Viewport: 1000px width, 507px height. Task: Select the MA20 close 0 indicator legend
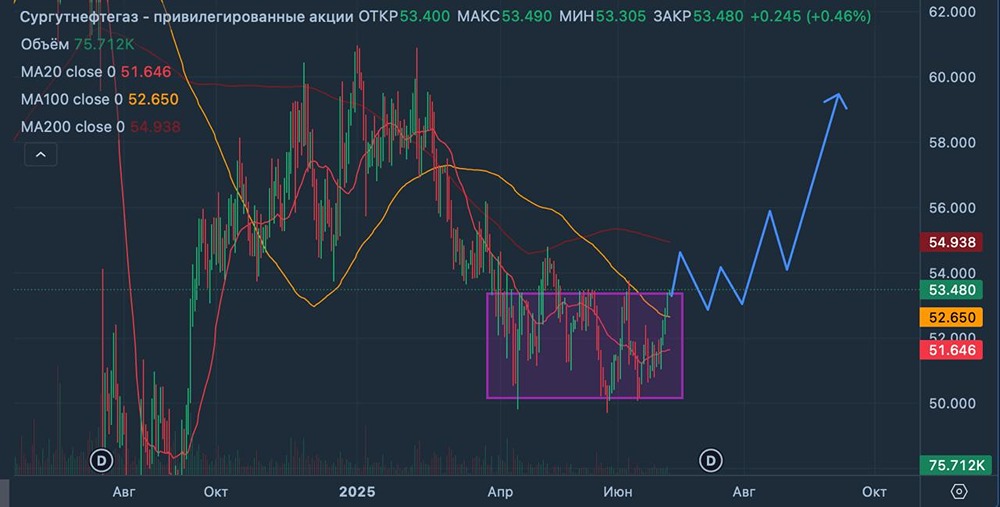pyautogui.click(x=96, y=72)
